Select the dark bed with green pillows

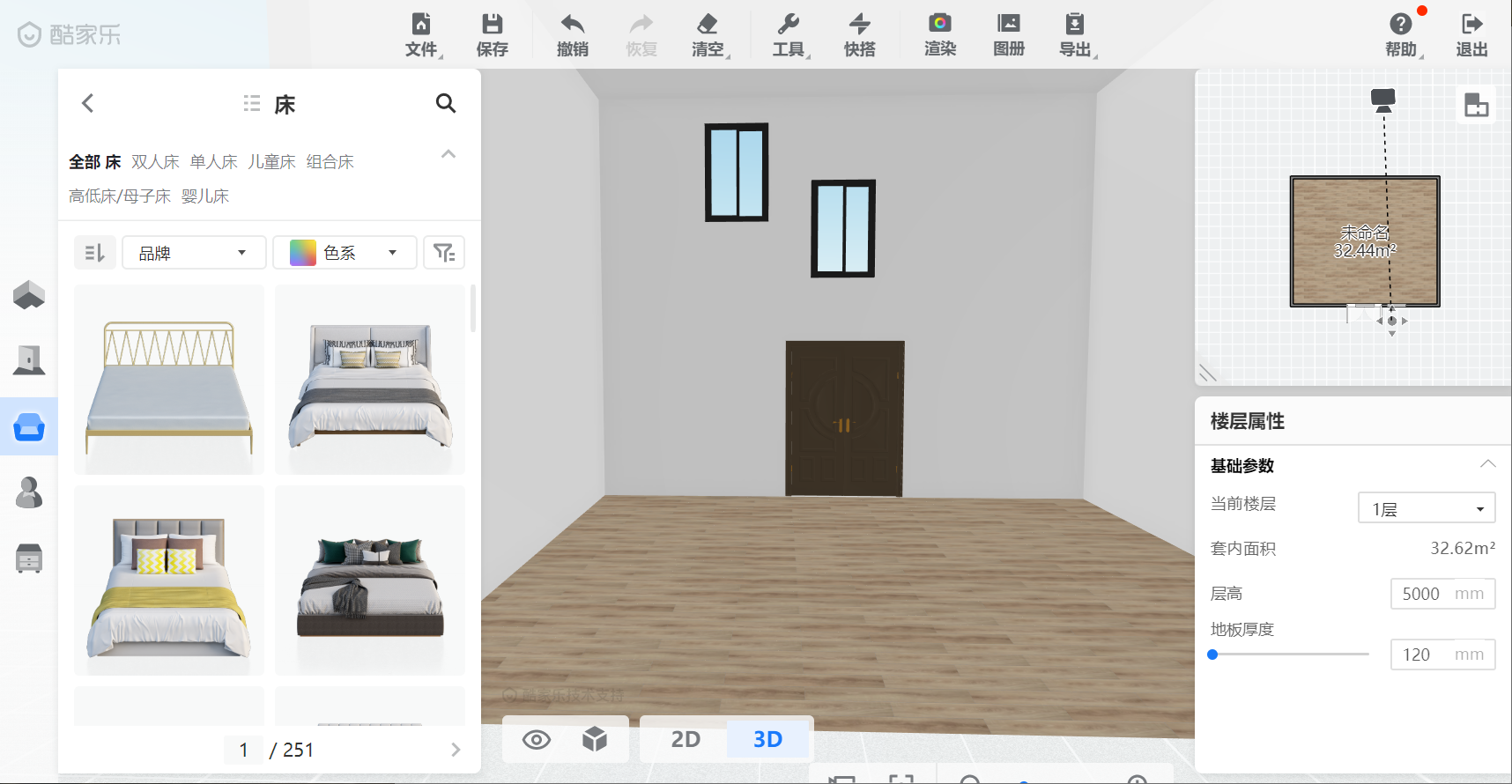[x=370, y=581]
